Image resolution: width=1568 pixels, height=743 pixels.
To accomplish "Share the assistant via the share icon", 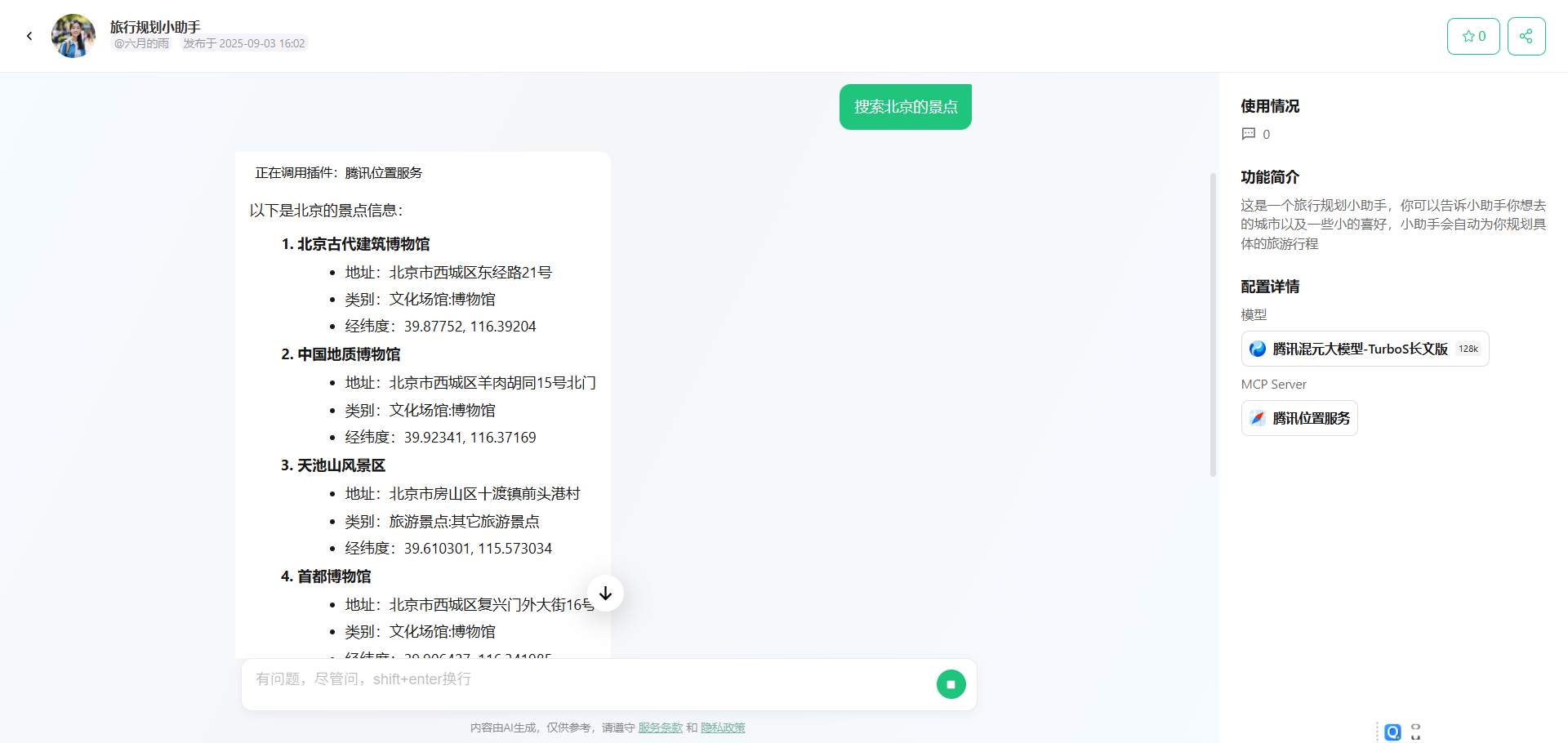I will (1526, 36).
